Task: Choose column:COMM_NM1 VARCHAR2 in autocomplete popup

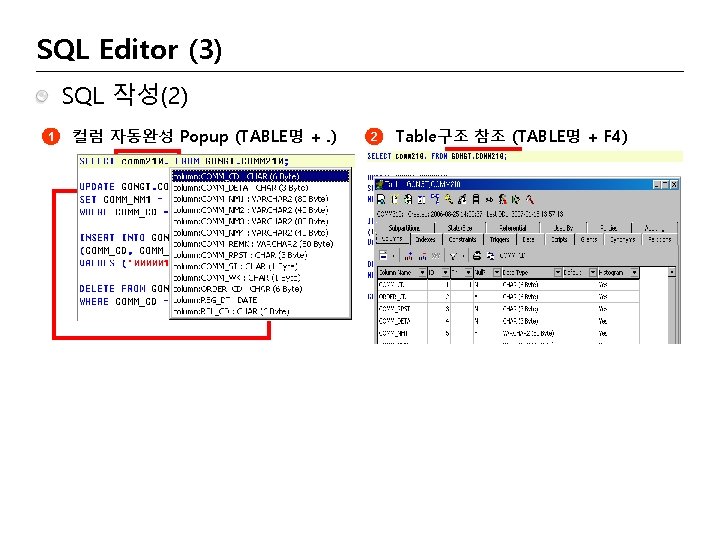Action: [x=260, y=199]
